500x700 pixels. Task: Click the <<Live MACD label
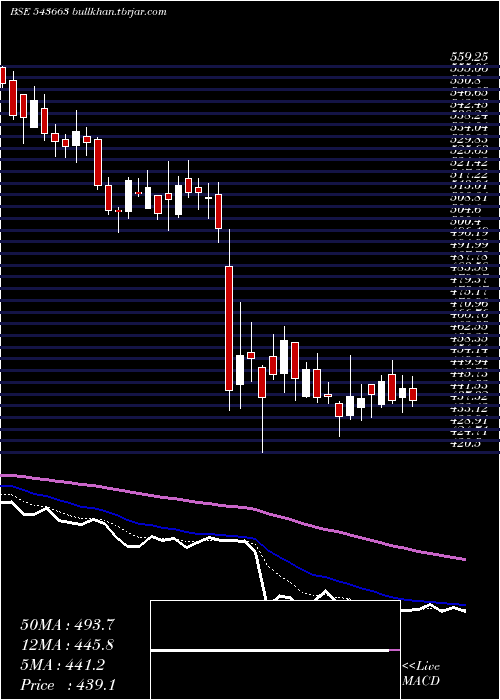(x=421, y=674)
